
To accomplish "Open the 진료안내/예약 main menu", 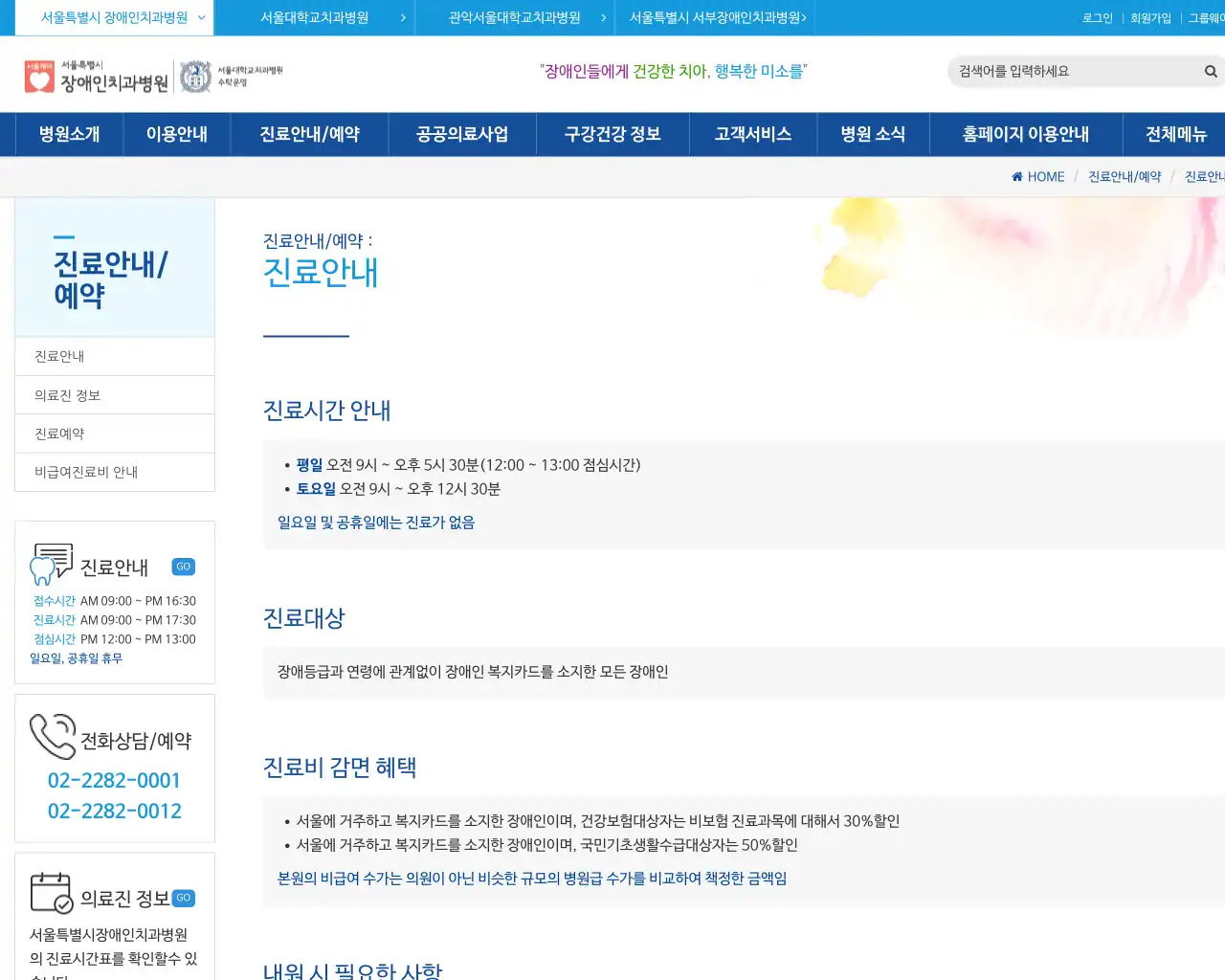I will pyautogui.click(x=309, y=134).
